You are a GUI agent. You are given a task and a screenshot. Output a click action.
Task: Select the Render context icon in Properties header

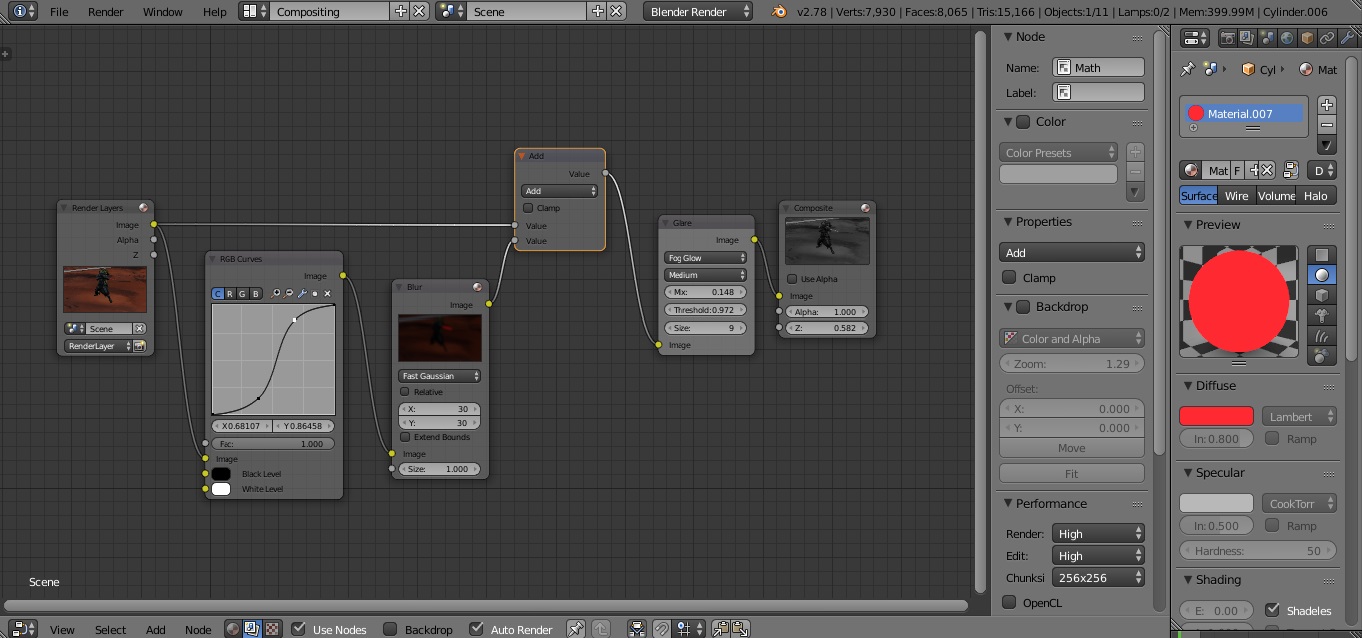1228,37
